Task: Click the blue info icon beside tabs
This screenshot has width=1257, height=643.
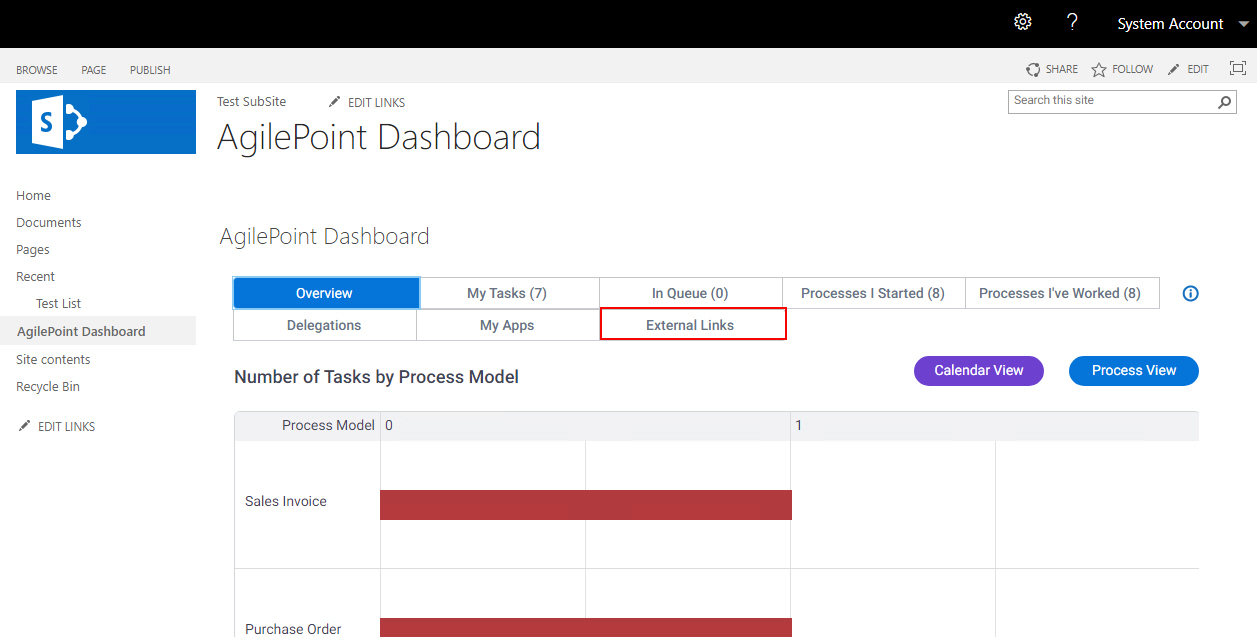Action: point(1190,294)
